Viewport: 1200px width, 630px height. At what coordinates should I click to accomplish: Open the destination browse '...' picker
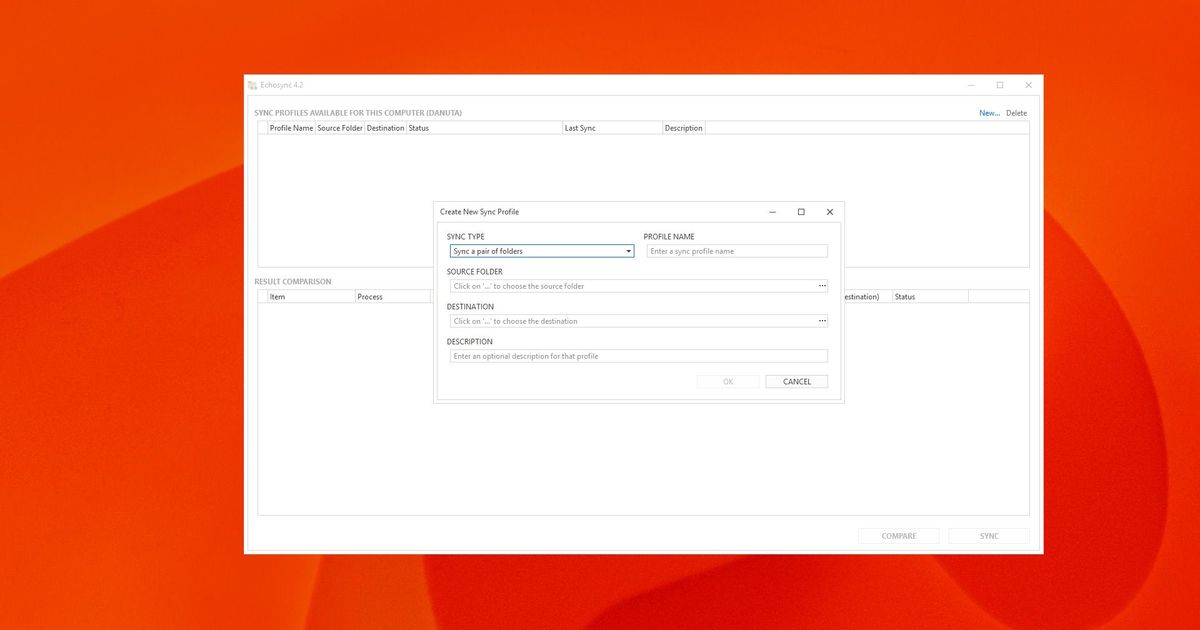point(822,320)
